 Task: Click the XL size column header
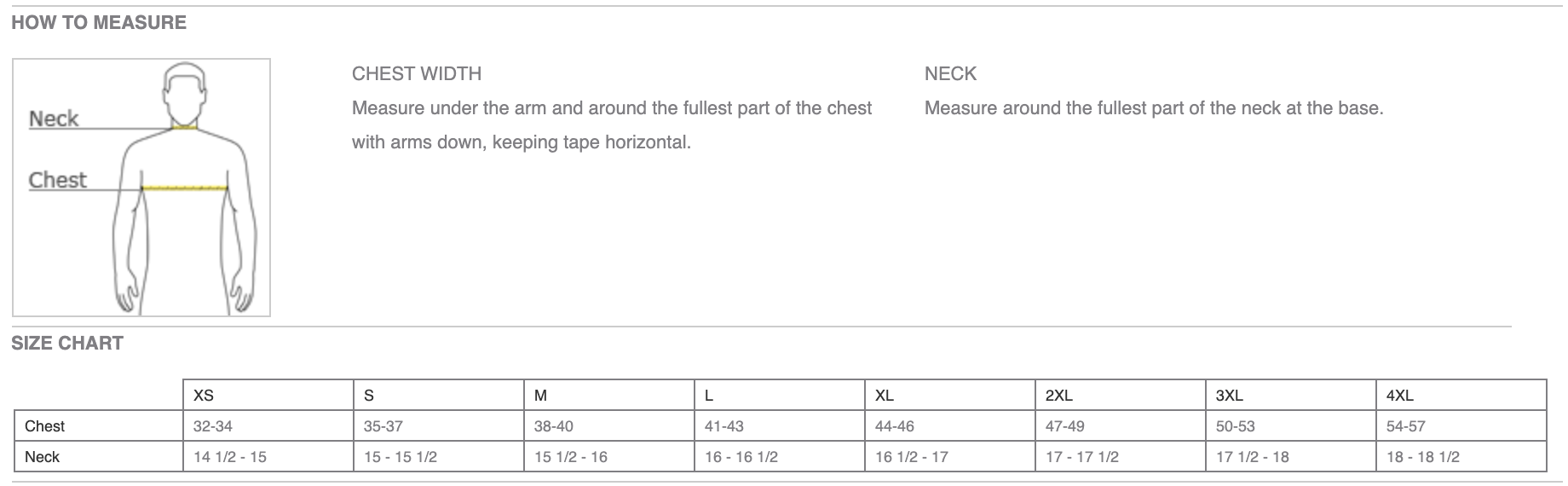pyautogui.click(x=884, y=396)
